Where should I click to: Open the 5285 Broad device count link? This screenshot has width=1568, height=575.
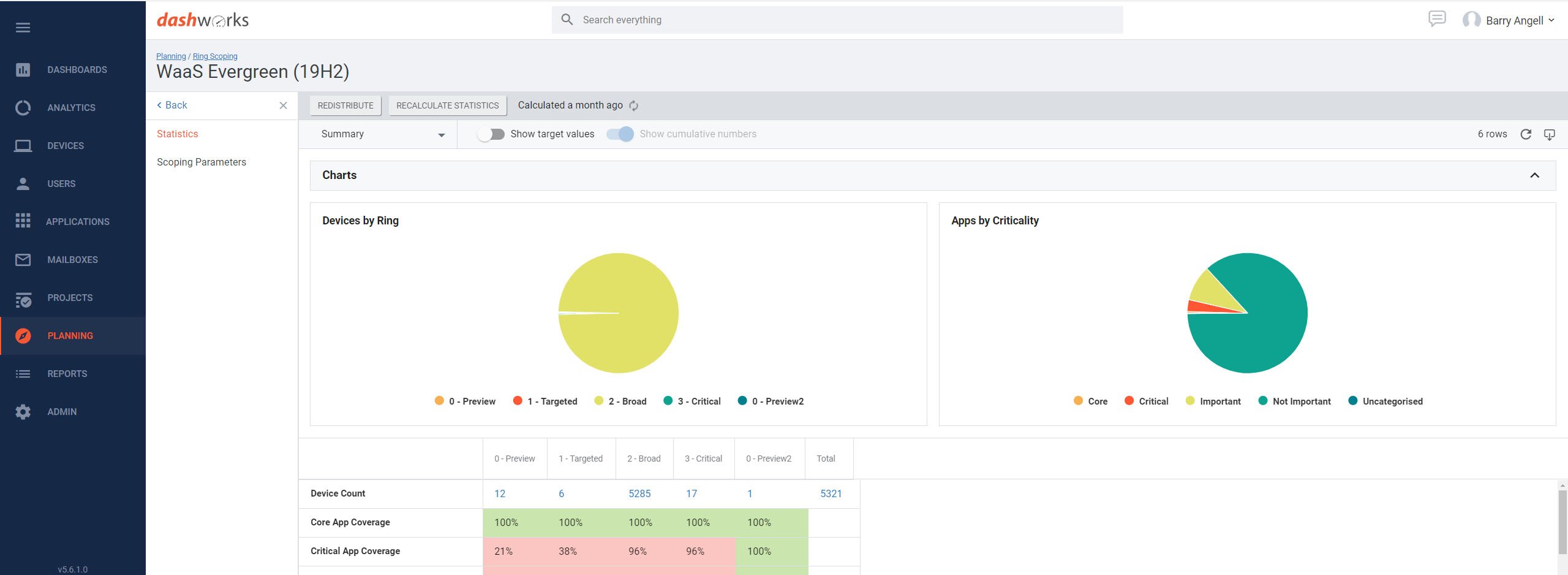pos(639,493)
